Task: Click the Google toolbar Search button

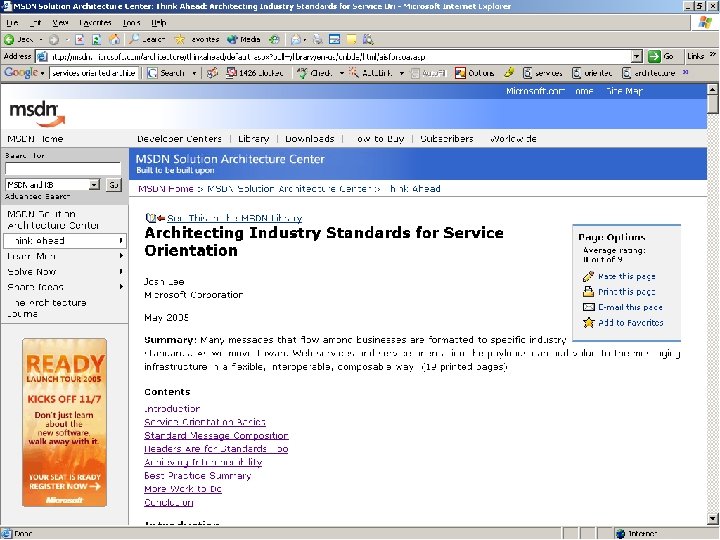Action: point(166,73)
